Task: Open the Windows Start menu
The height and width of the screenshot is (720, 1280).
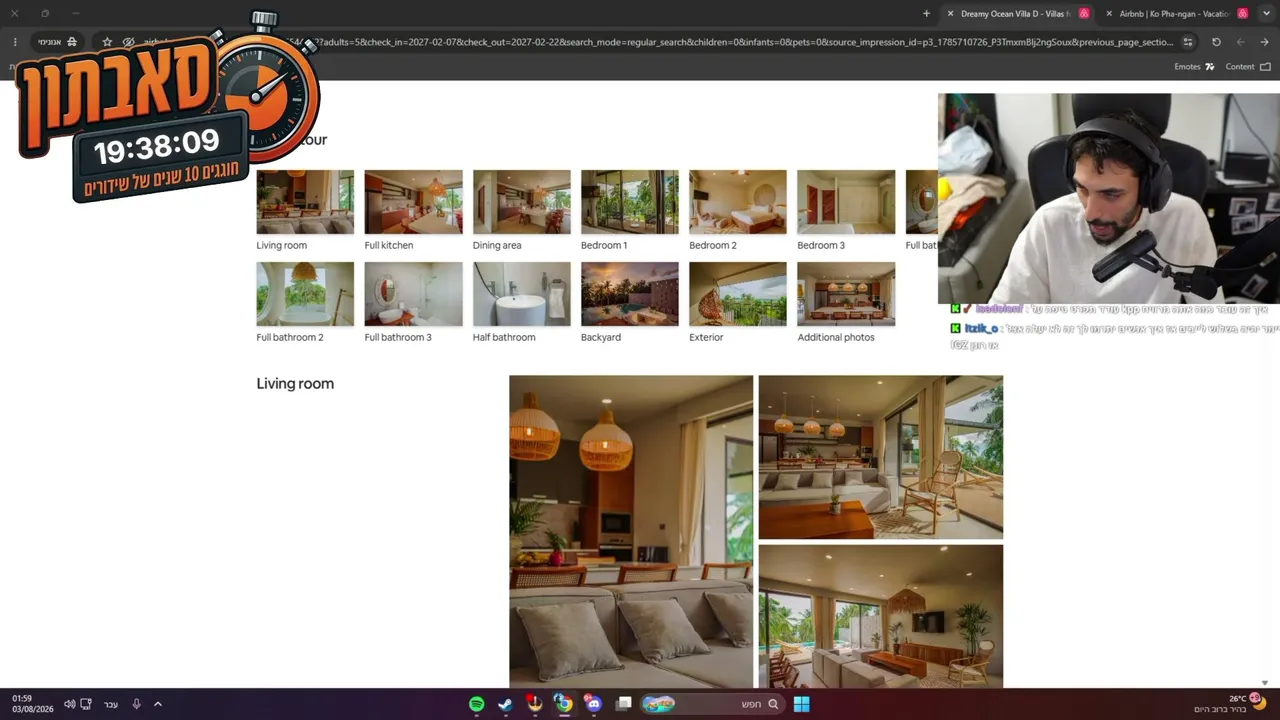Action: click(x=801, y=704)
